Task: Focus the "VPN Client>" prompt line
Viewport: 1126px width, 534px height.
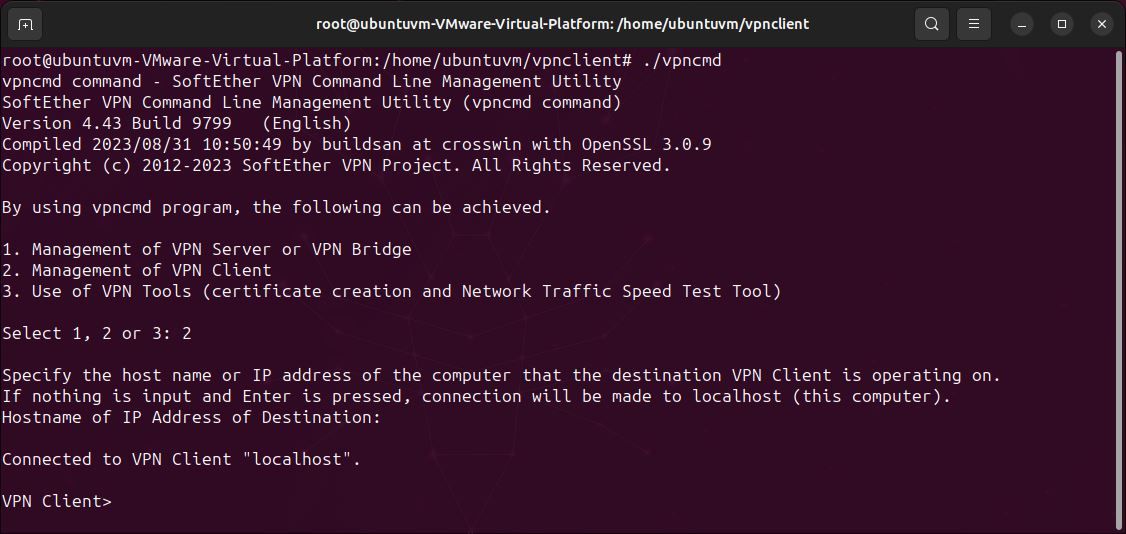Action: pyautogui.click(x=58, y=501)
